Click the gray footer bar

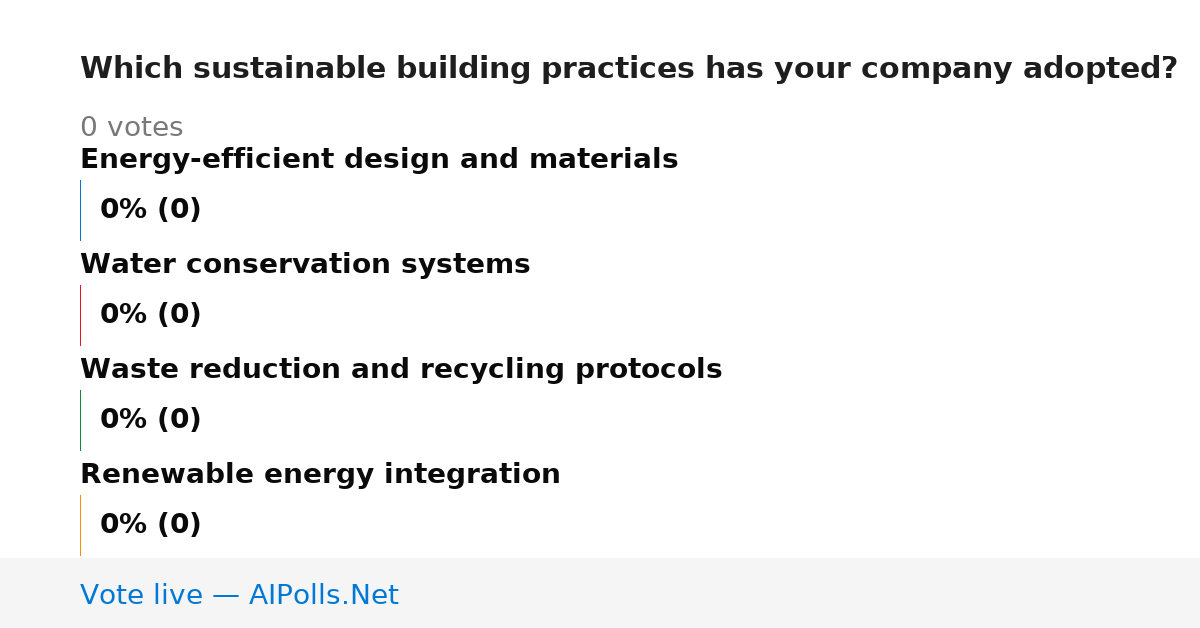pos(600,593)
